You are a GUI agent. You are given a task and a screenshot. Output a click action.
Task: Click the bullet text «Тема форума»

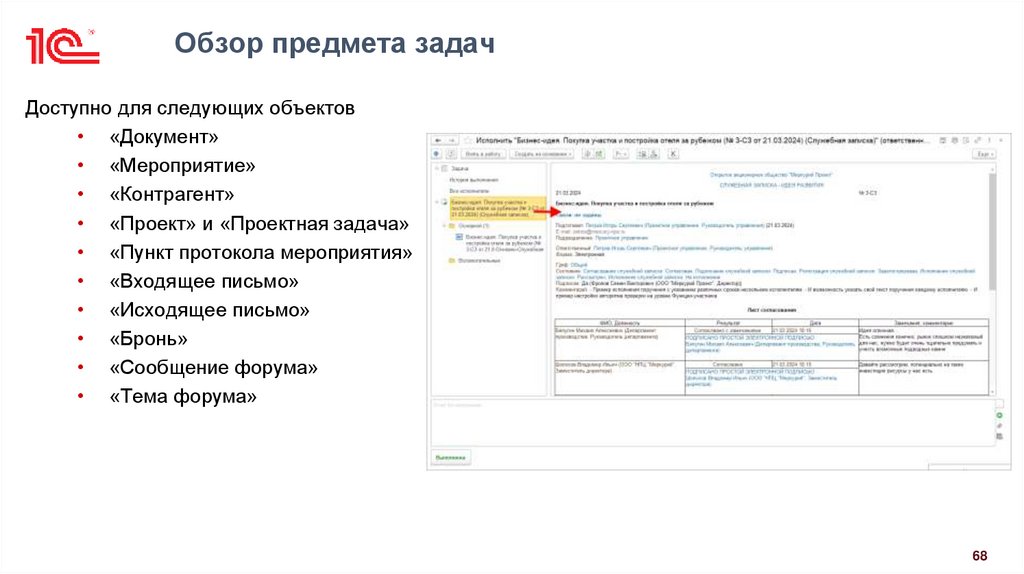click(183, 396)
